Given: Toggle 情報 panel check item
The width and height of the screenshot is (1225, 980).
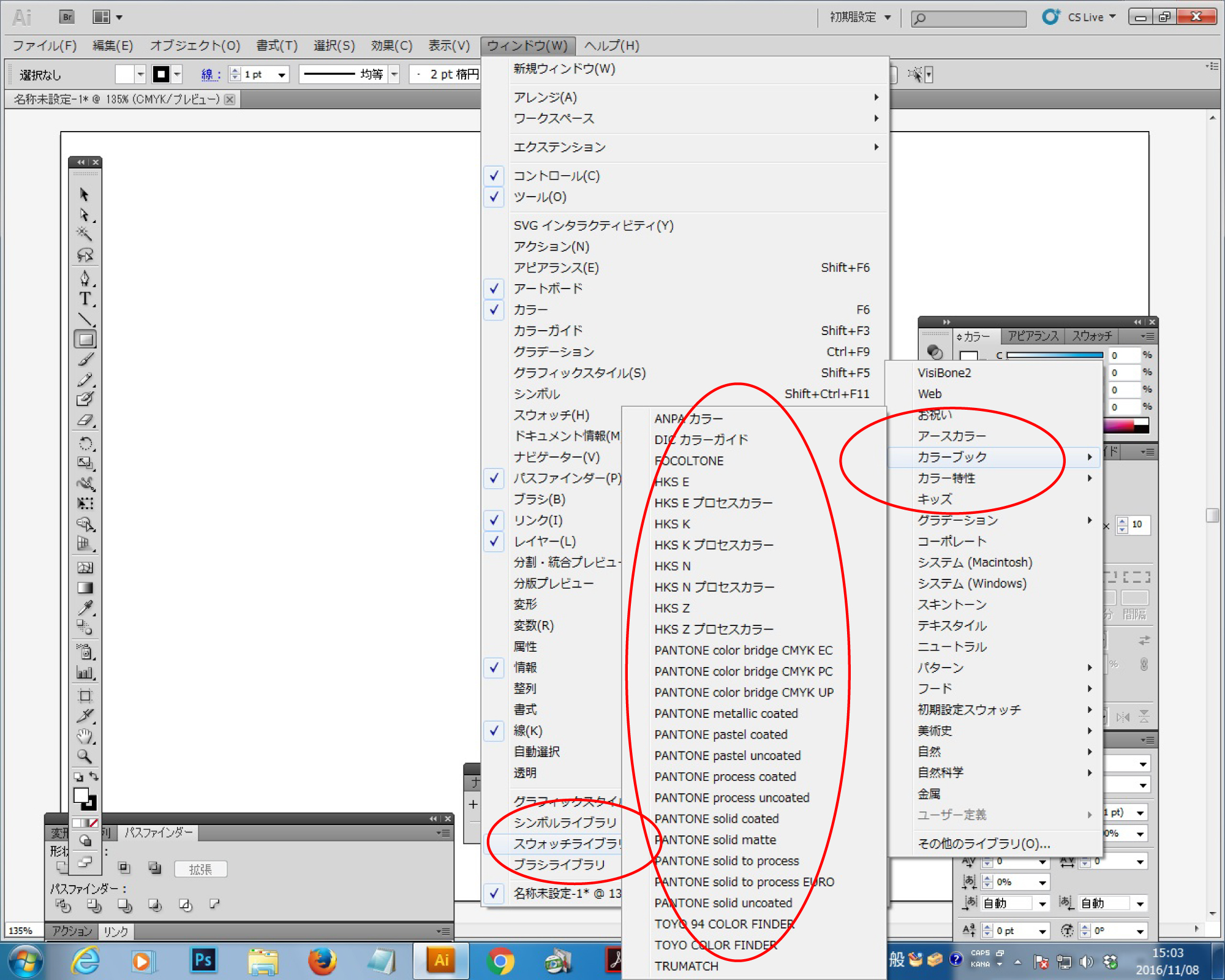Looking at the screenshot, I should click(552, 667).
